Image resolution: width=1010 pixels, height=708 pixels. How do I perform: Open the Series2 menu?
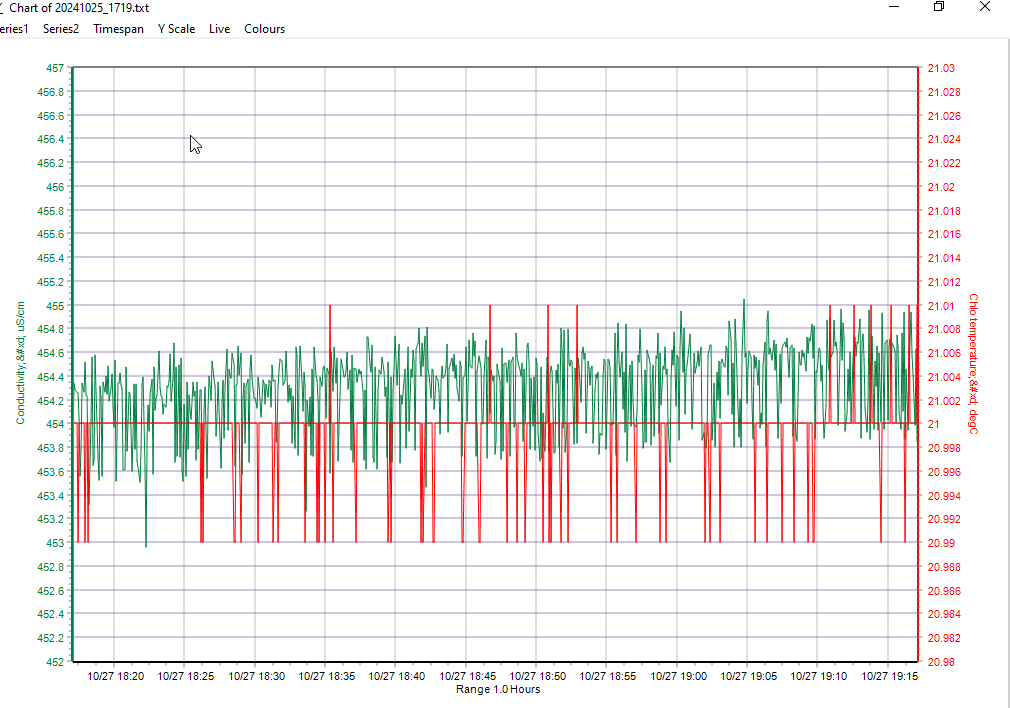click(61, 29)
